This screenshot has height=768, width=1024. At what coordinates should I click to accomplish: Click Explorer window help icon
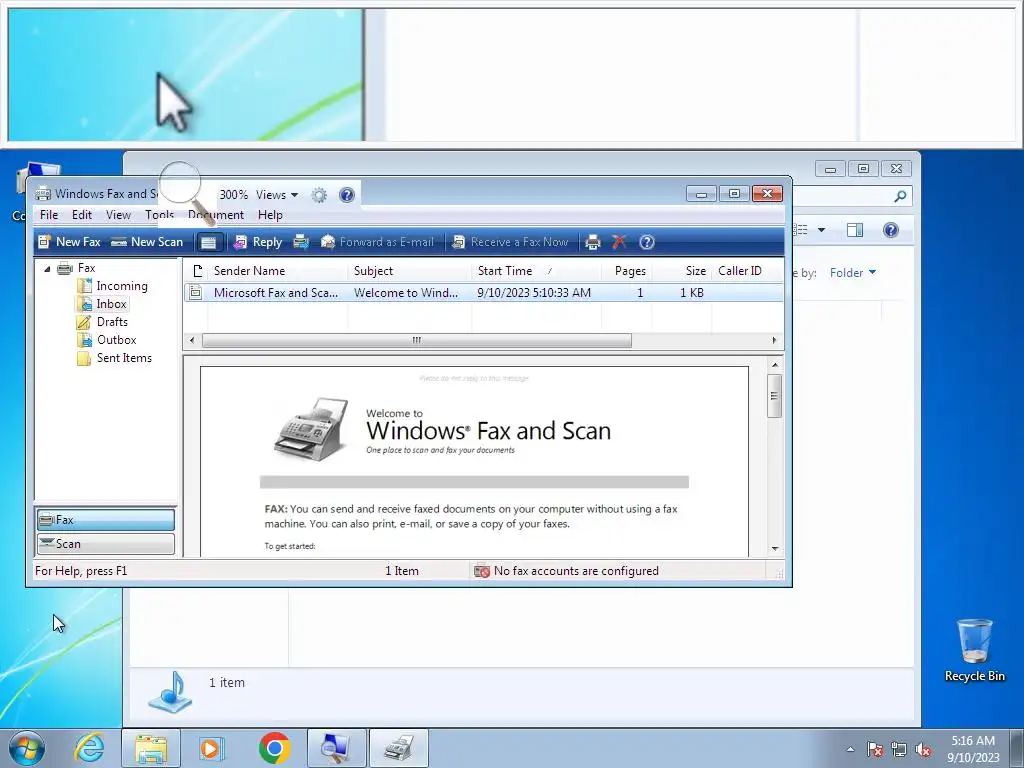891,230
